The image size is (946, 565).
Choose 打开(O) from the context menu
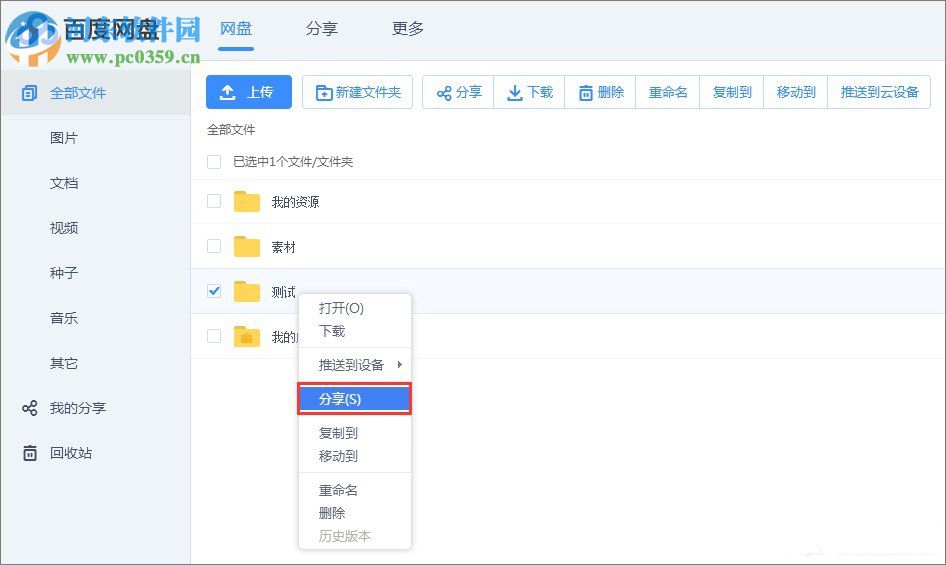[355, 308]
